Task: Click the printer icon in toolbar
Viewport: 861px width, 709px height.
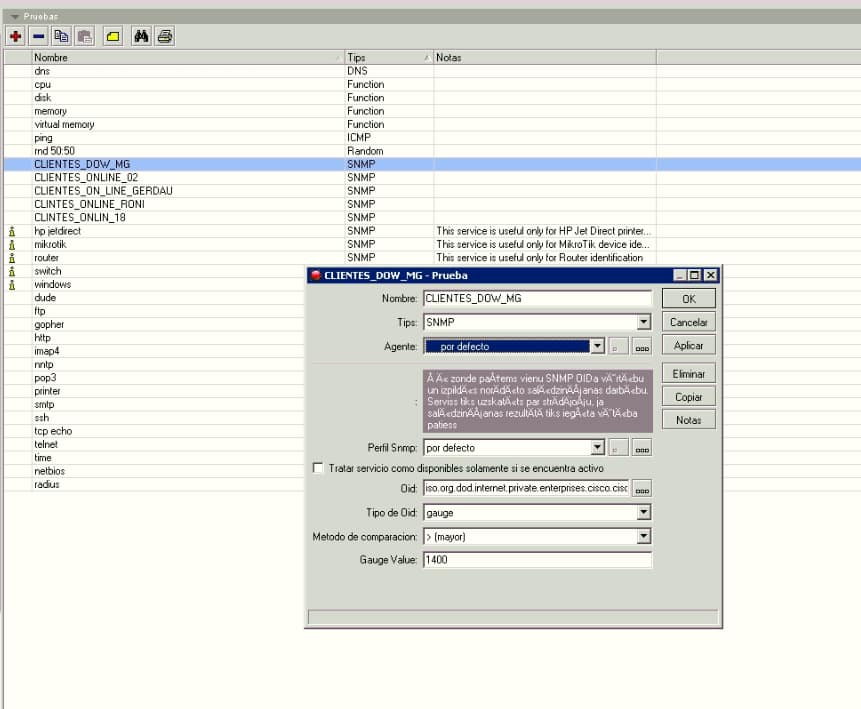Action: click(165, 36)
